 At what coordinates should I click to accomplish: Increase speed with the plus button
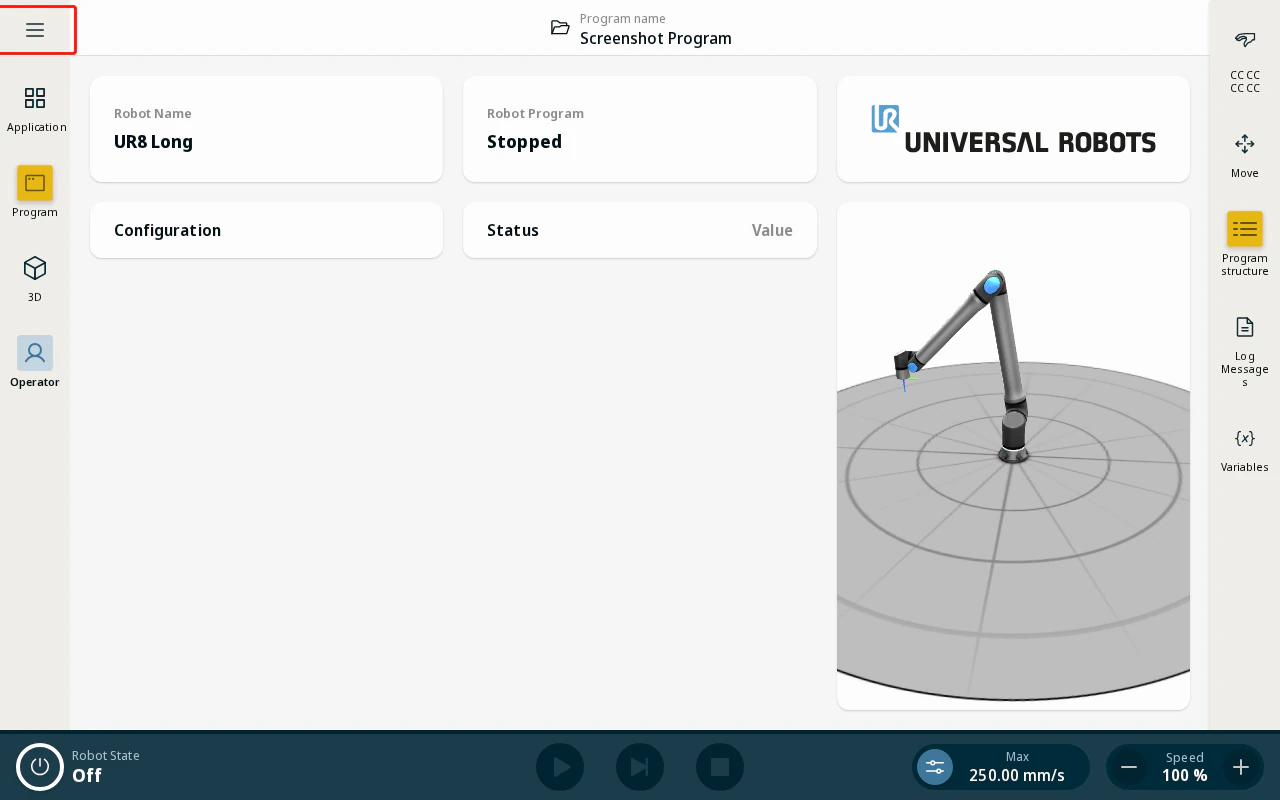point(1241,767)
